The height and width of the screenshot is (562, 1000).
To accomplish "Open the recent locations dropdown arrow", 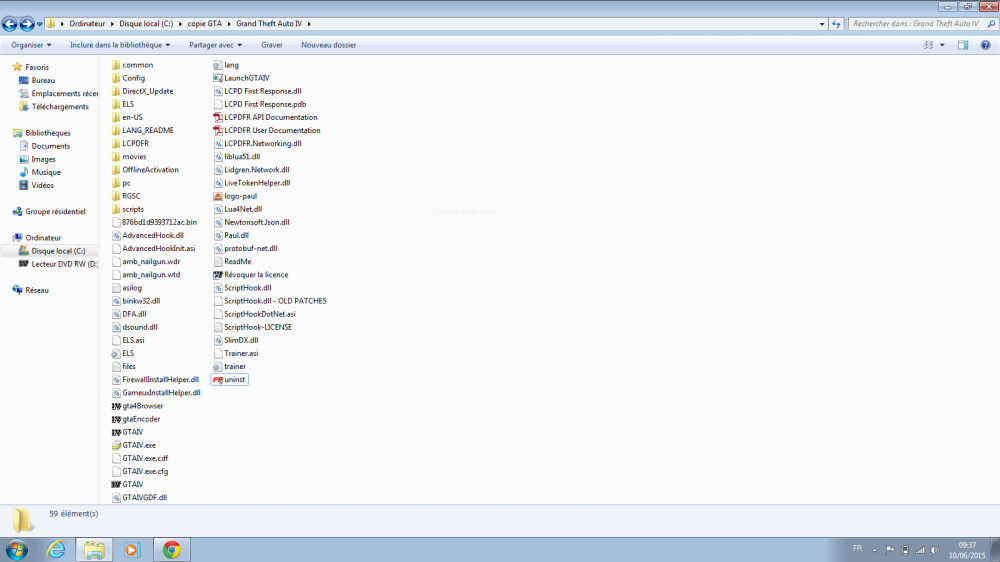I will pos(40,24).
